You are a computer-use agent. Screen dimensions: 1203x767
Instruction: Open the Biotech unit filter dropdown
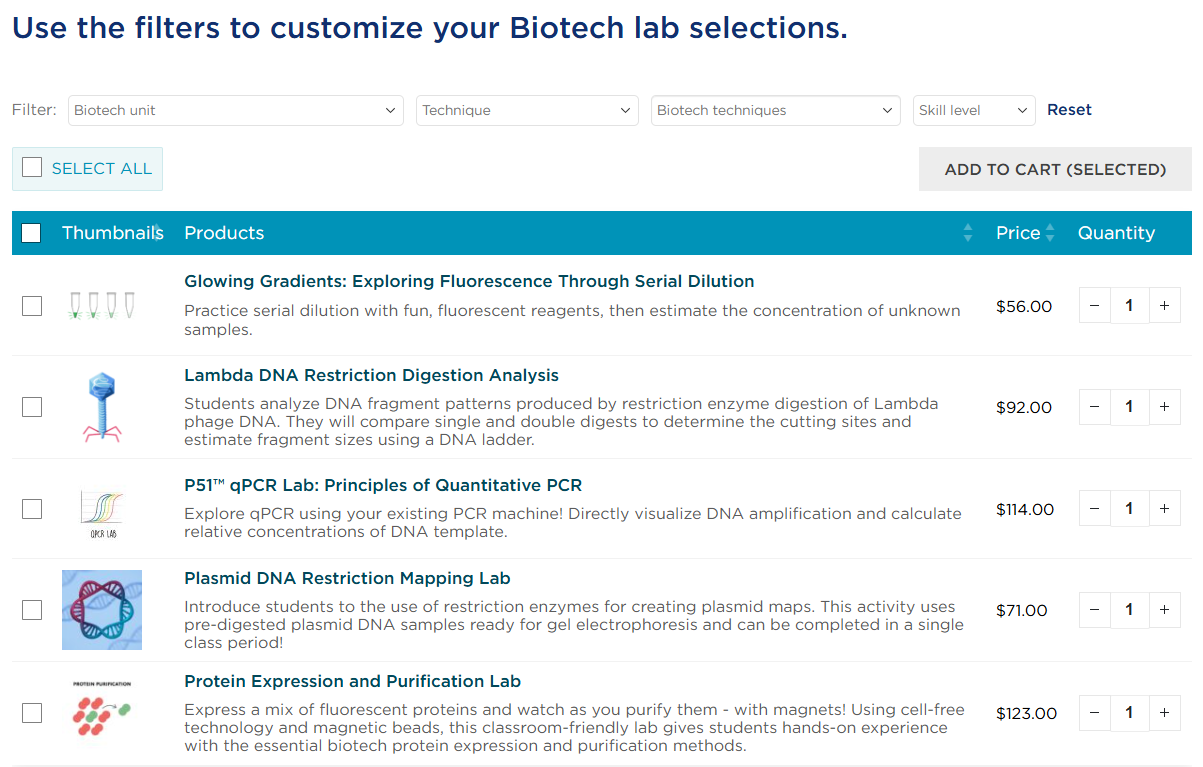pos(235,110)
